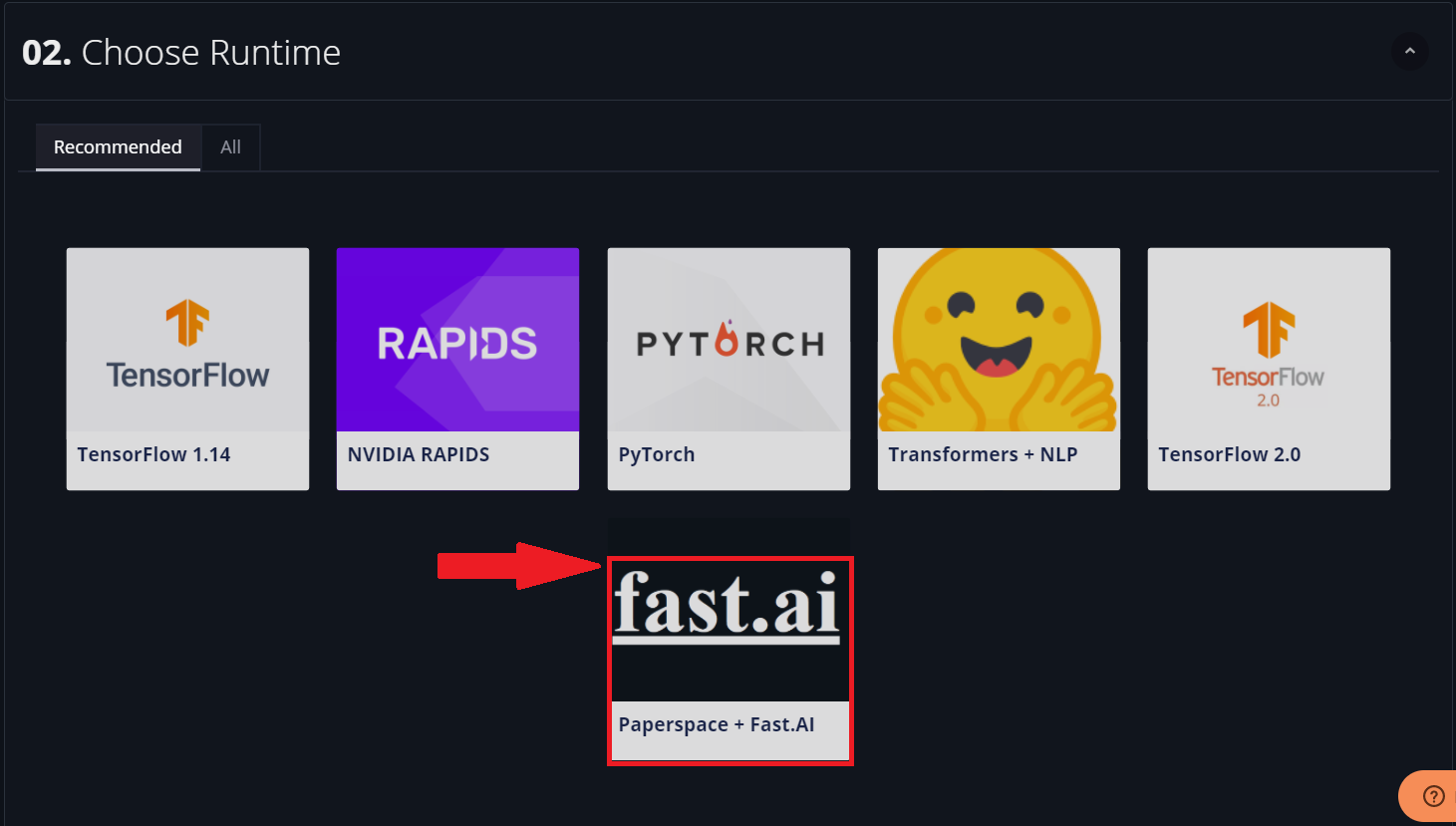1456x826 pixels.
Task: Pick the PyTorch logo image
Action: [x=728, y=341]
